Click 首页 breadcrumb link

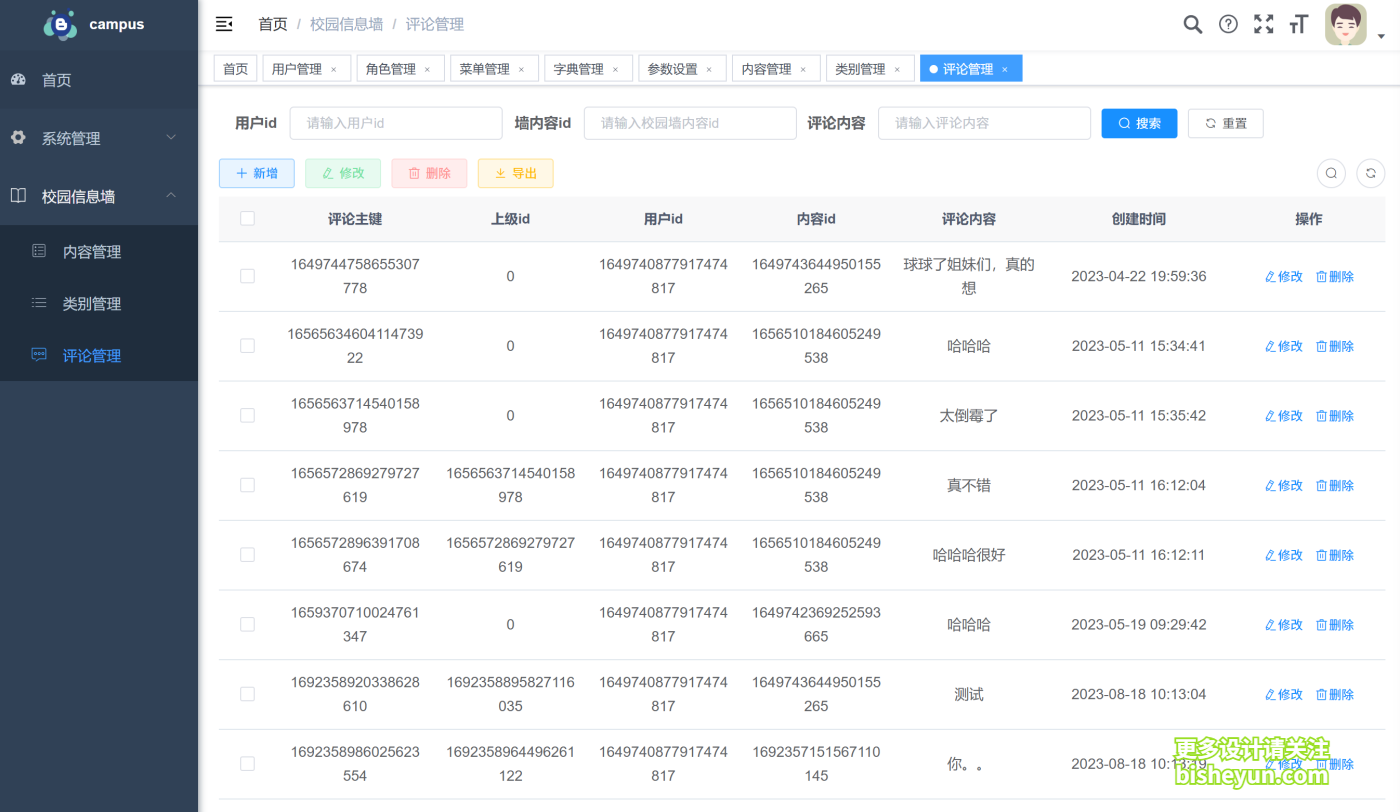point(273,24)
